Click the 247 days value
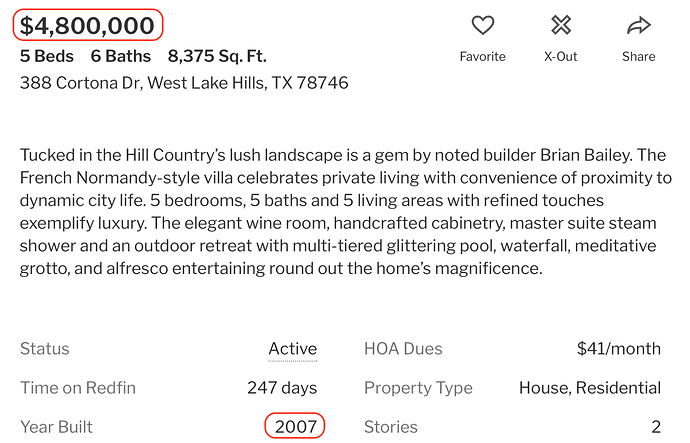Screen dimensions: 690x443 [282, 388]
